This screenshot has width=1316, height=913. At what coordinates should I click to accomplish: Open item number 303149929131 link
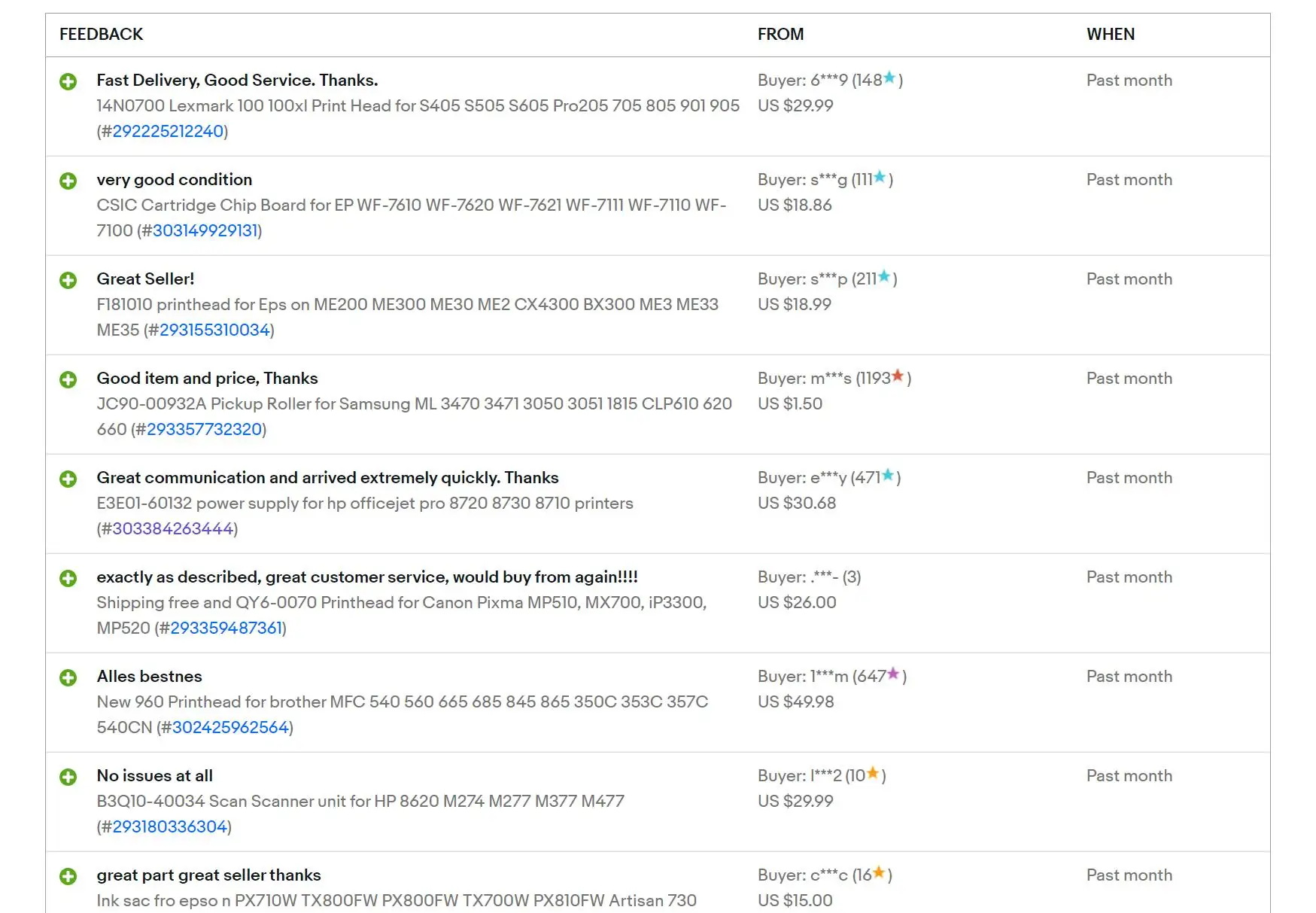(205, 230)
